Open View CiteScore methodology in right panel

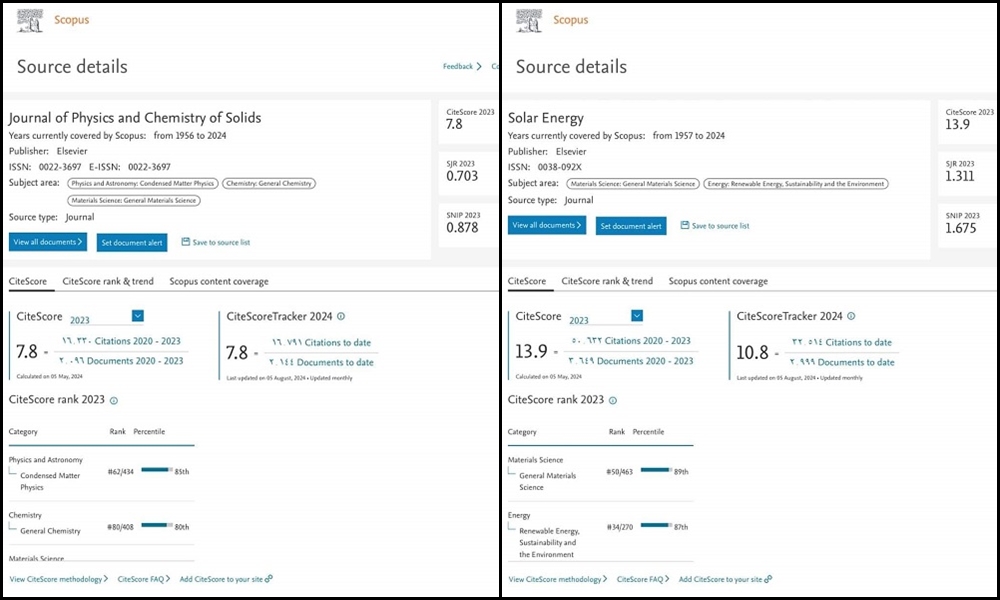pyautogui.click(x=556, y=579)
